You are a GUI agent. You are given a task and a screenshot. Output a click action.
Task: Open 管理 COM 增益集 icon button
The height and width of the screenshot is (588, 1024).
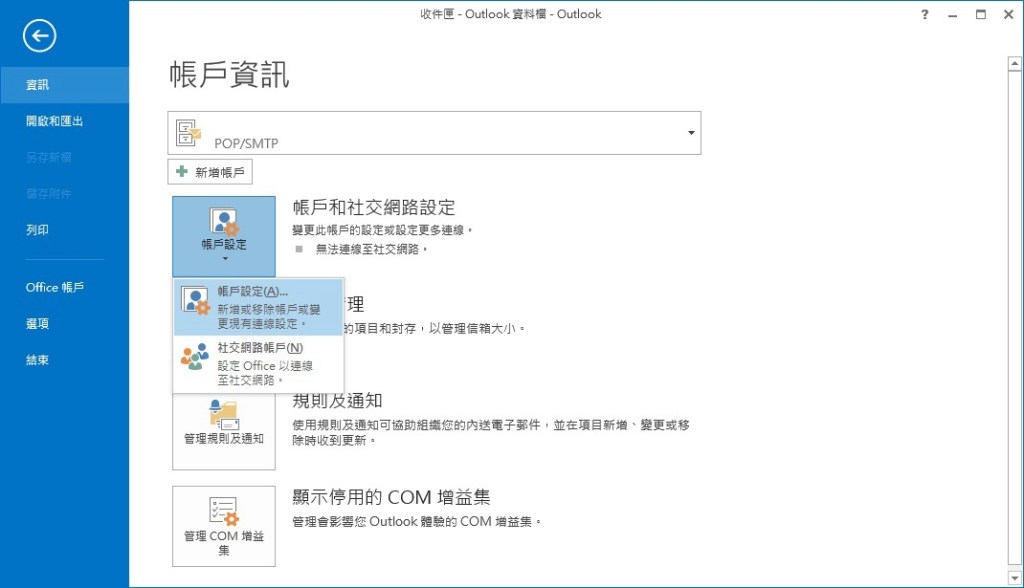pyautogui.click(x=223, y=512)
